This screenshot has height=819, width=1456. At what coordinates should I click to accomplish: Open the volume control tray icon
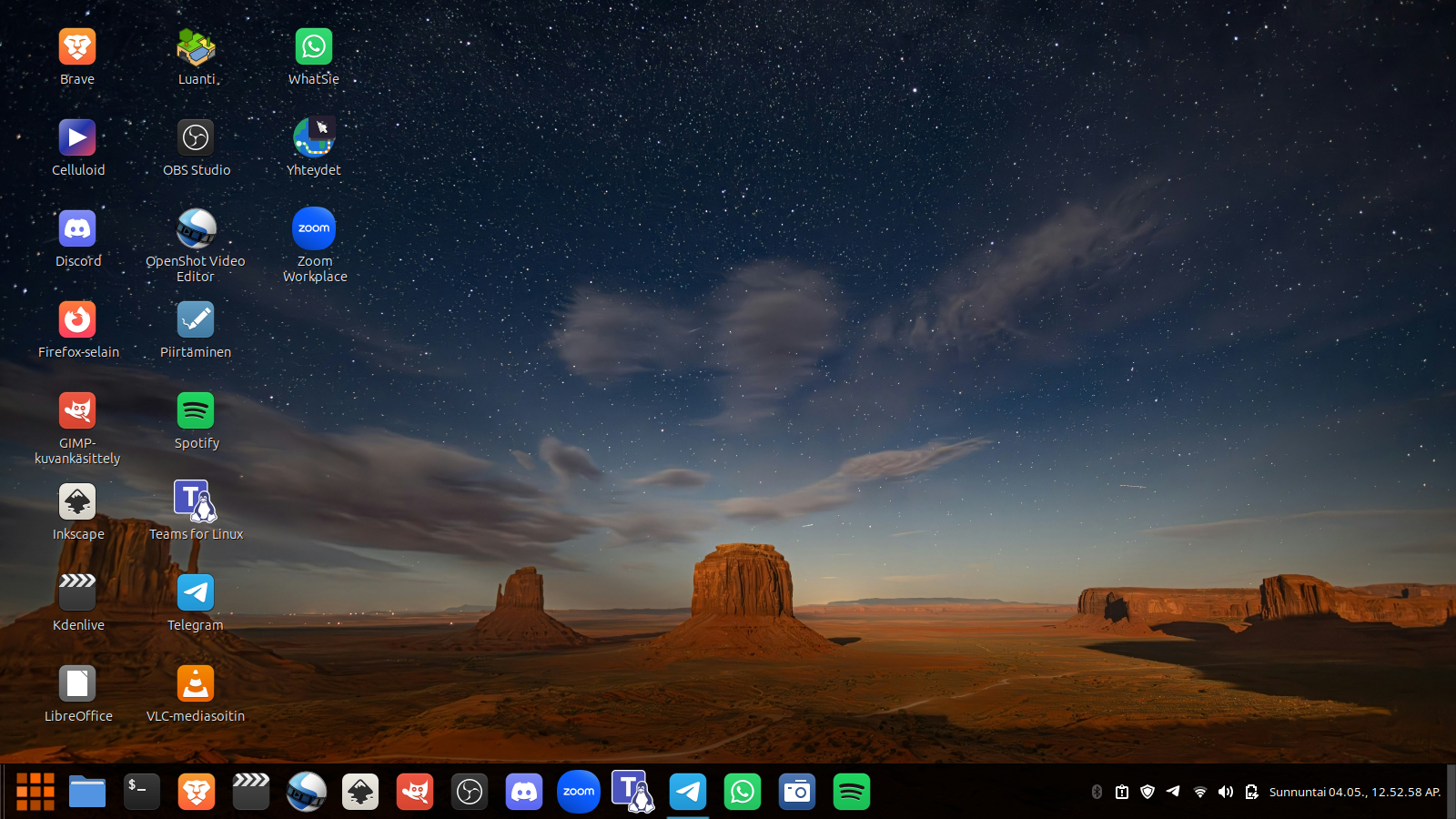click(x=1226, y=792)
